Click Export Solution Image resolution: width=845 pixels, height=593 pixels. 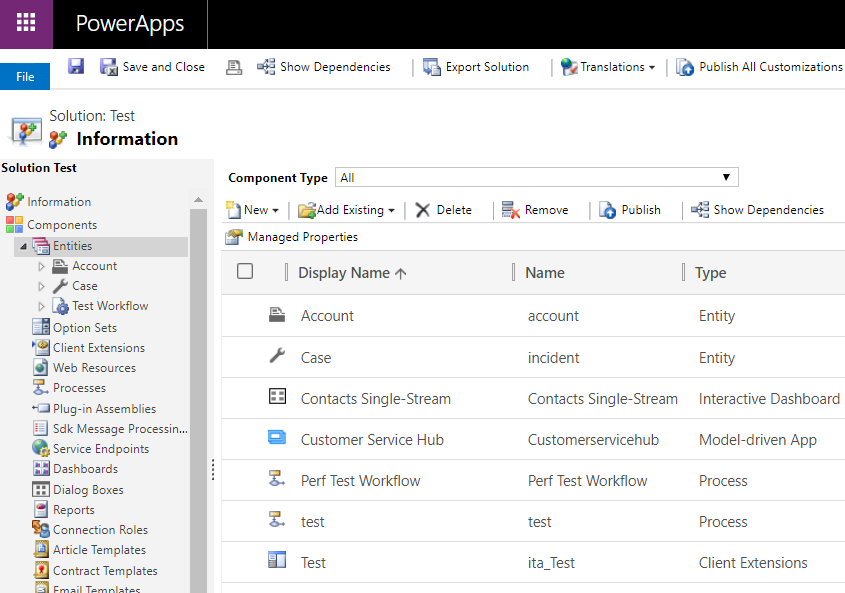(476, 67)
